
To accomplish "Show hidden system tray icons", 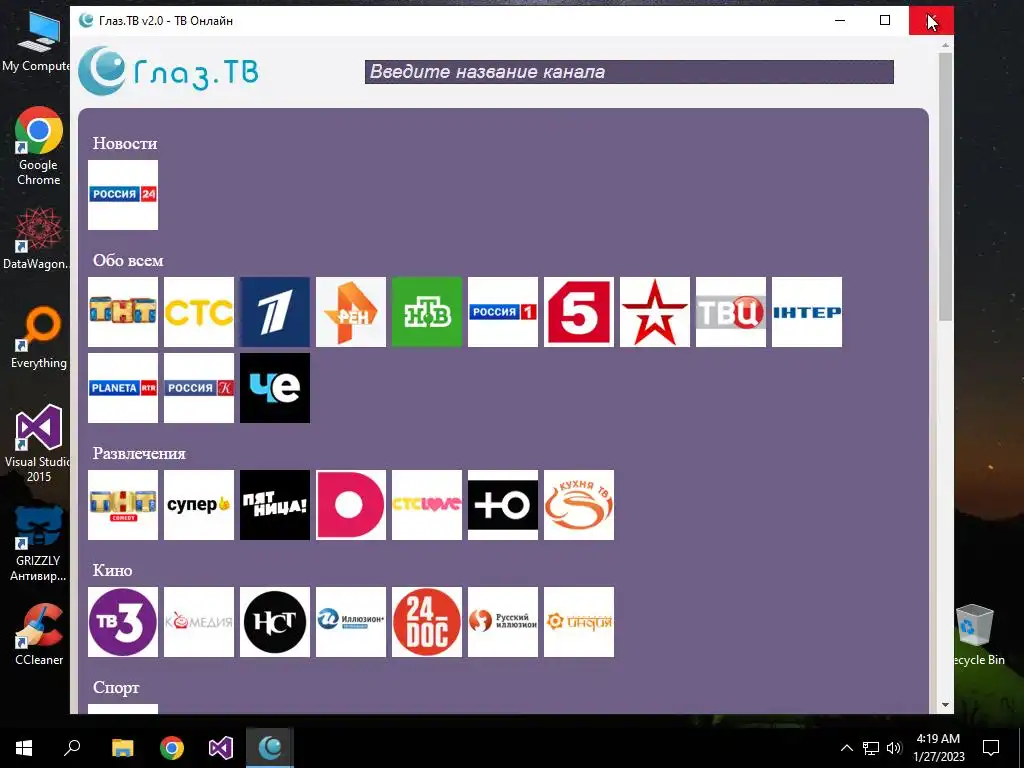I will pos(846,748).
